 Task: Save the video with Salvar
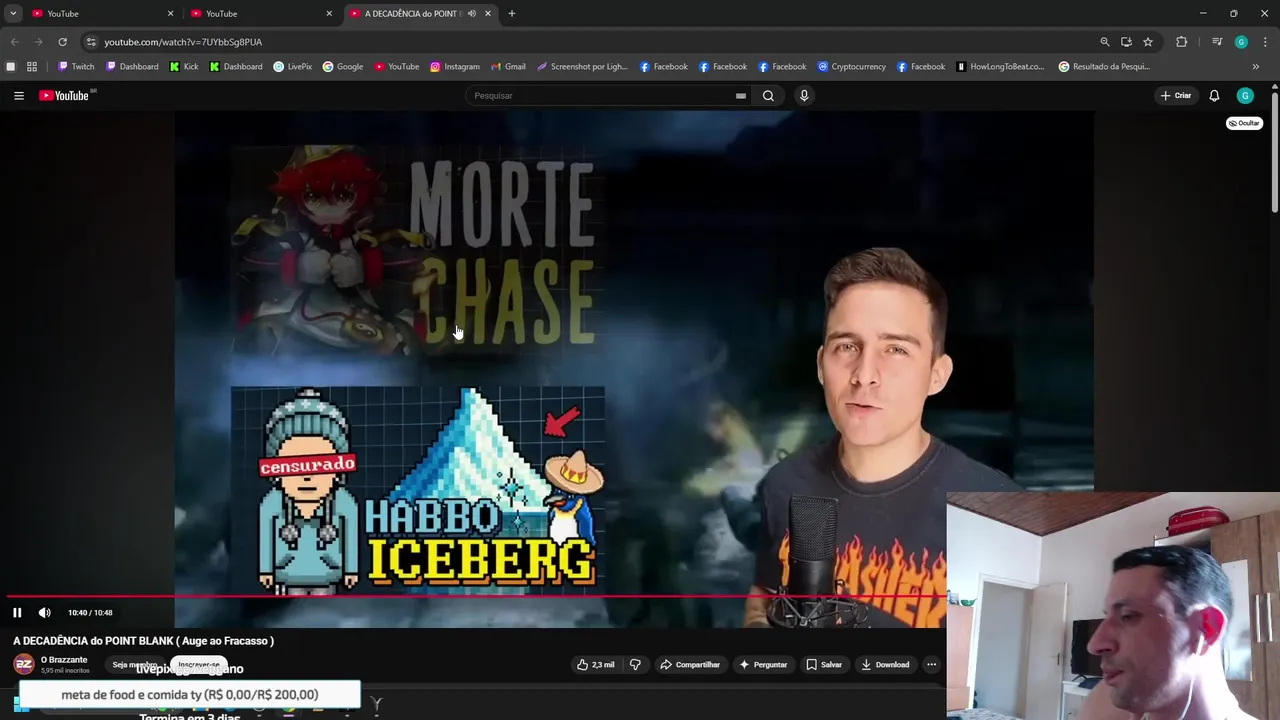click(x=824, y=665)
